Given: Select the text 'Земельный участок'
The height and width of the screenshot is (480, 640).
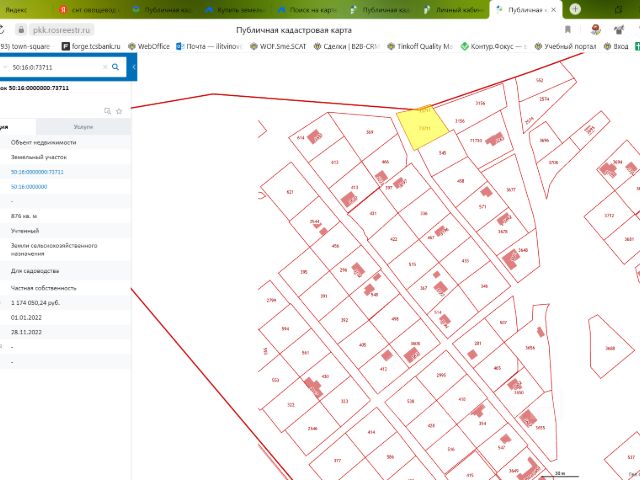Looking at the screenshot, I should 38,157.
